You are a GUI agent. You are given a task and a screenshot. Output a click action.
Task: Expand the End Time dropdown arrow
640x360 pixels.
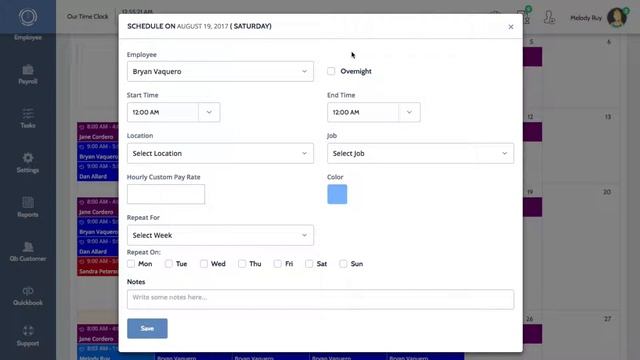[x=409, y=112]
